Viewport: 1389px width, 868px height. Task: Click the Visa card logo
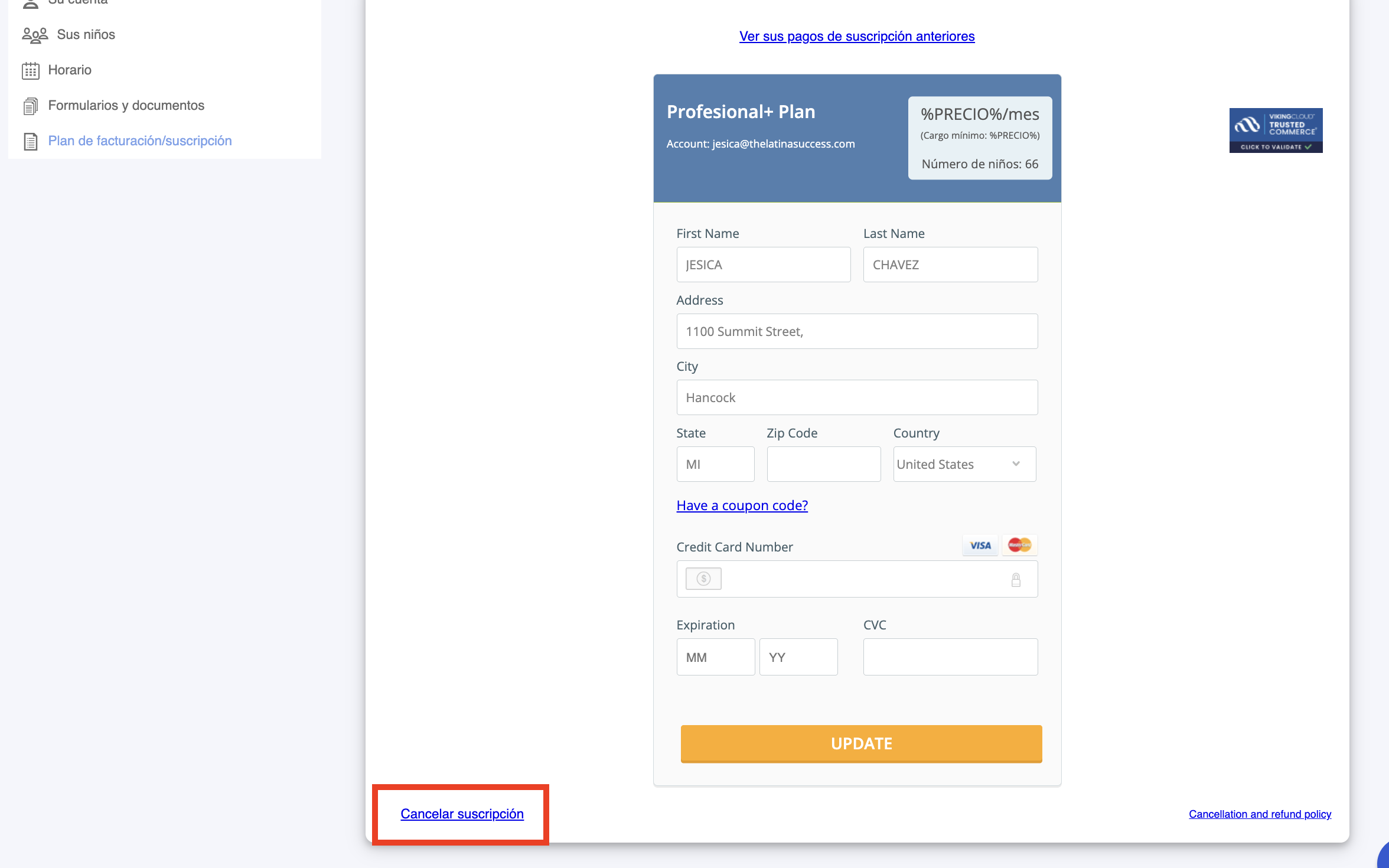[980, 546]
